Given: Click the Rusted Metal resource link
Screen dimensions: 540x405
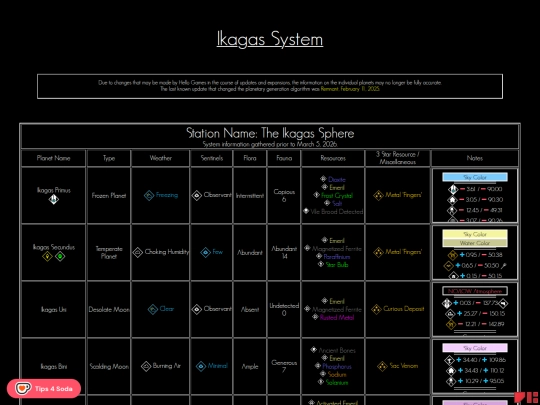Looking at the screenshot, I should 337,317.
